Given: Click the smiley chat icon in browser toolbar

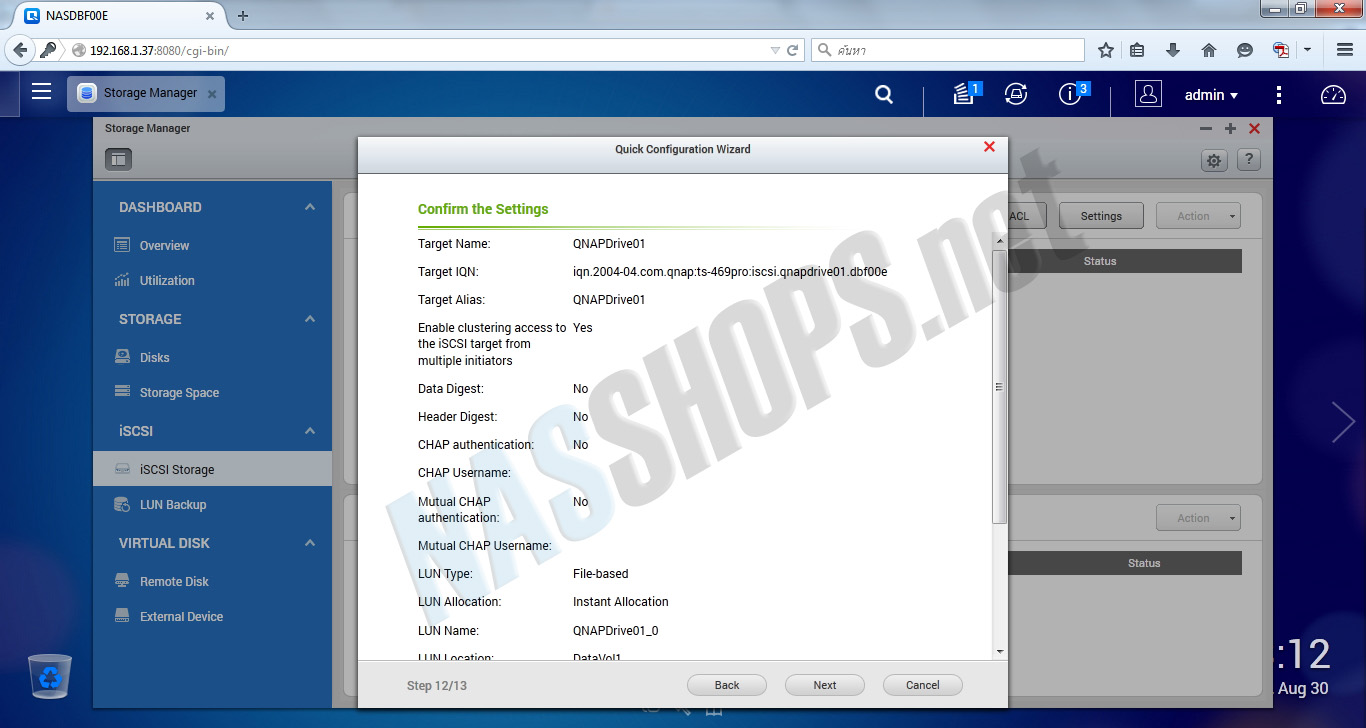Looking at the screenshot, I should click(x=1245, y=50).
